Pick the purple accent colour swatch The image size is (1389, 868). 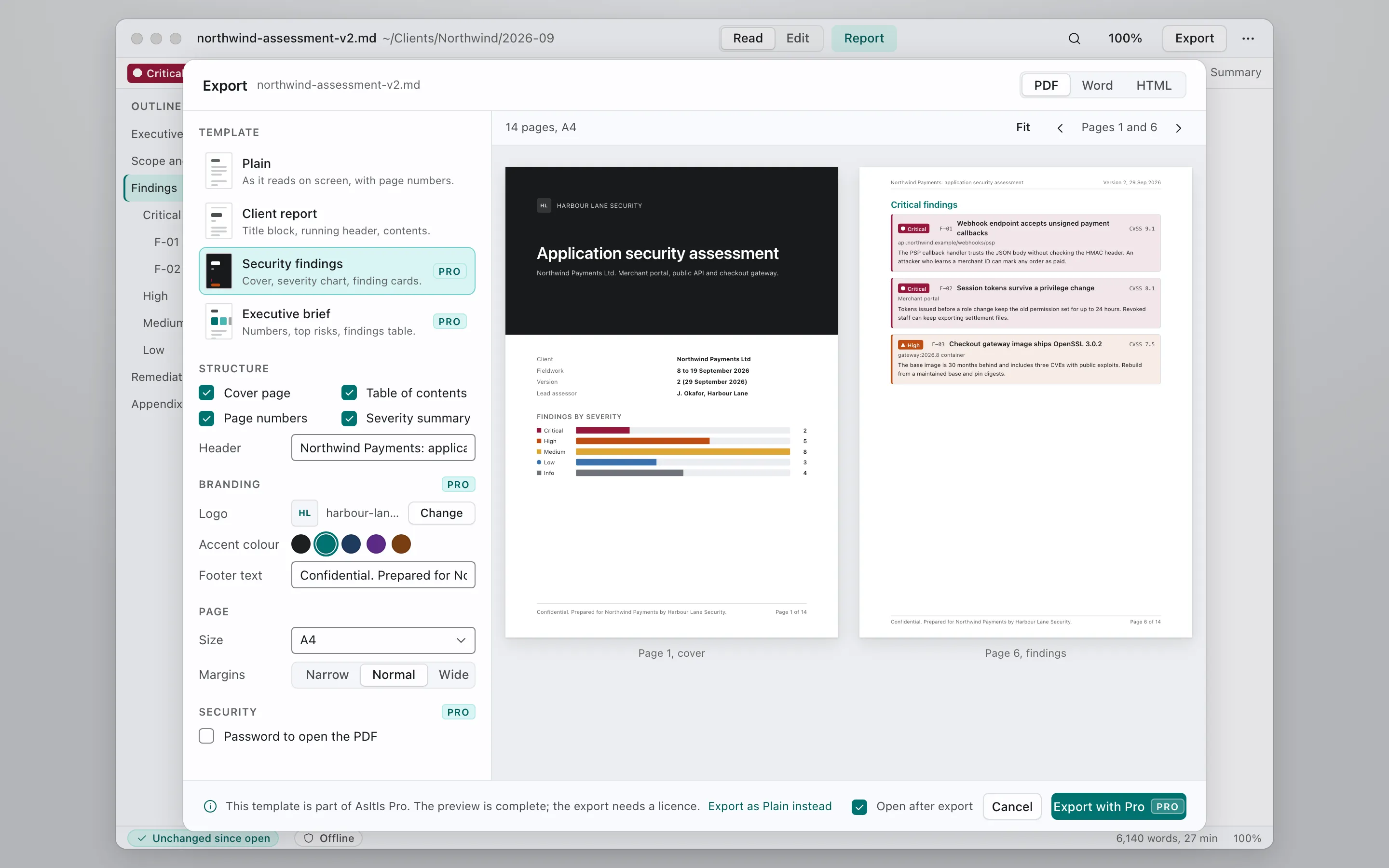coord(376,544)
